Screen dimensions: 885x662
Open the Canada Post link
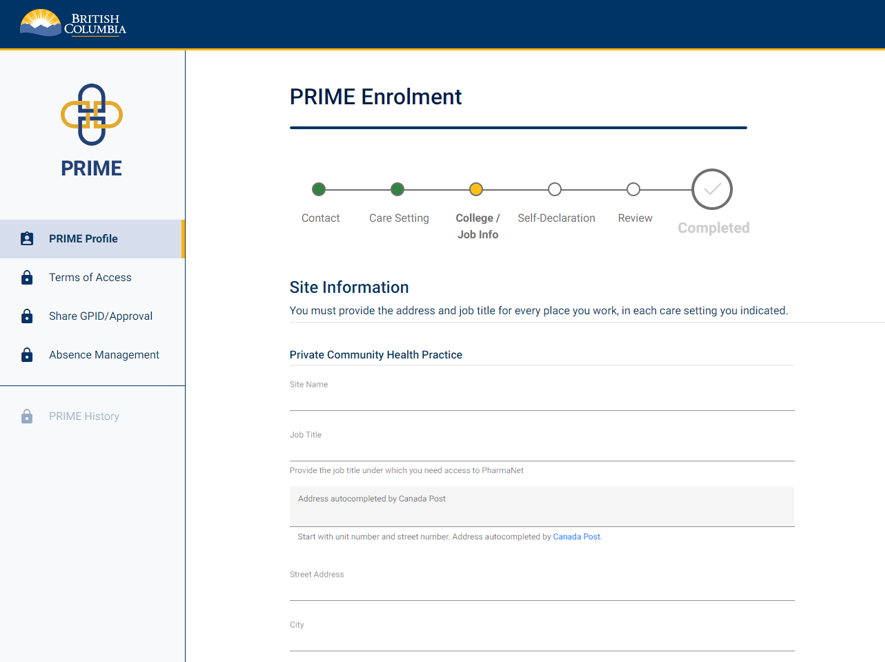[576, 536]
